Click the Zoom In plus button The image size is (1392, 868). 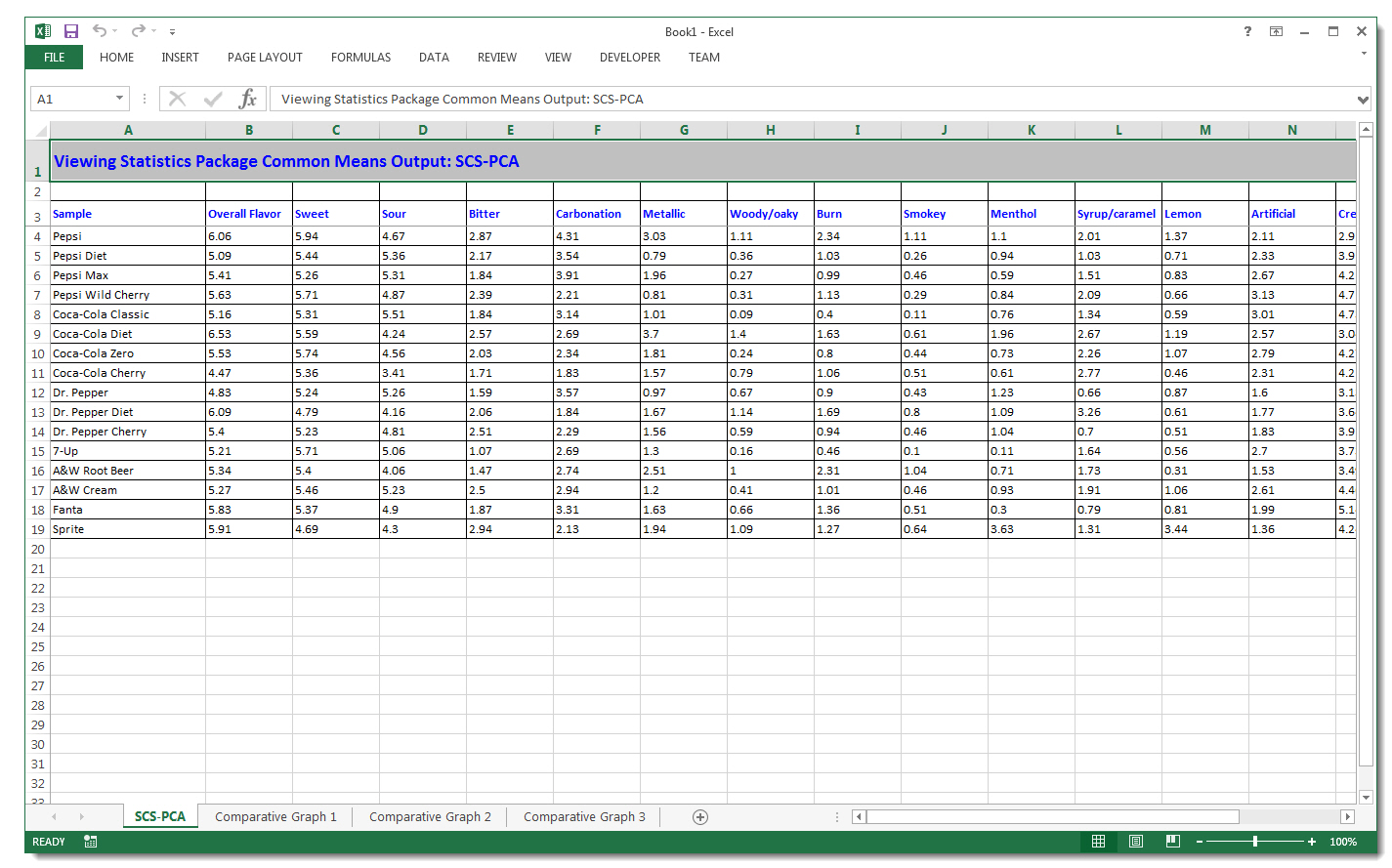(x=1311, y=841)
